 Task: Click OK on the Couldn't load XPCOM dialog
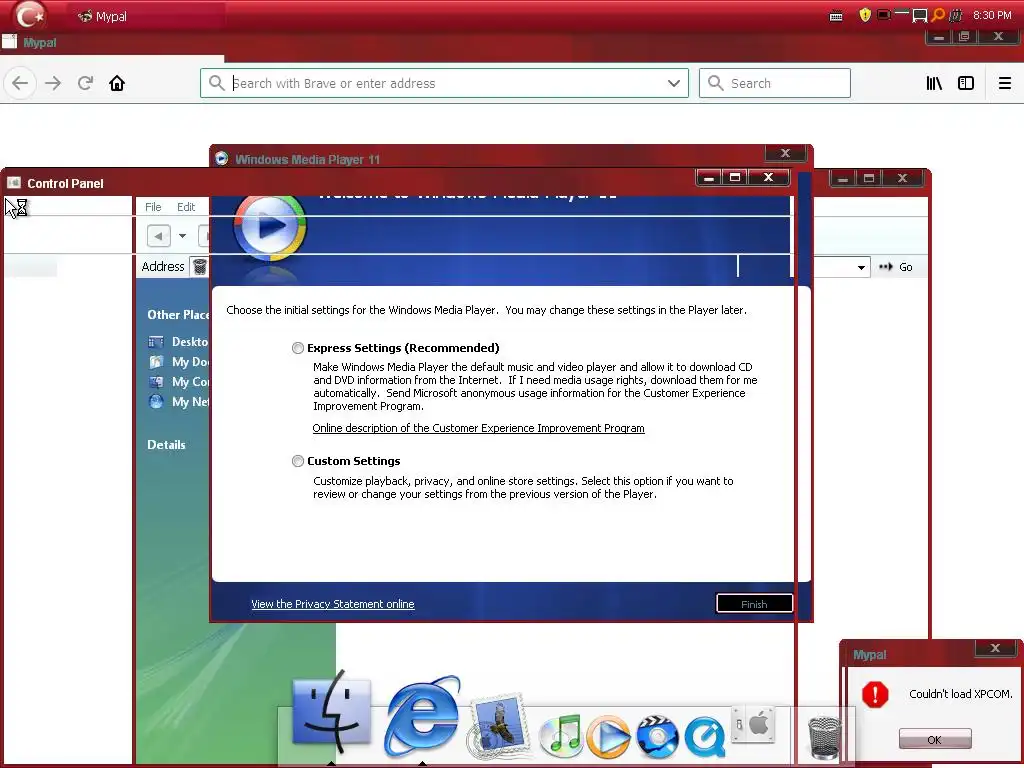[x=935, y=739]
